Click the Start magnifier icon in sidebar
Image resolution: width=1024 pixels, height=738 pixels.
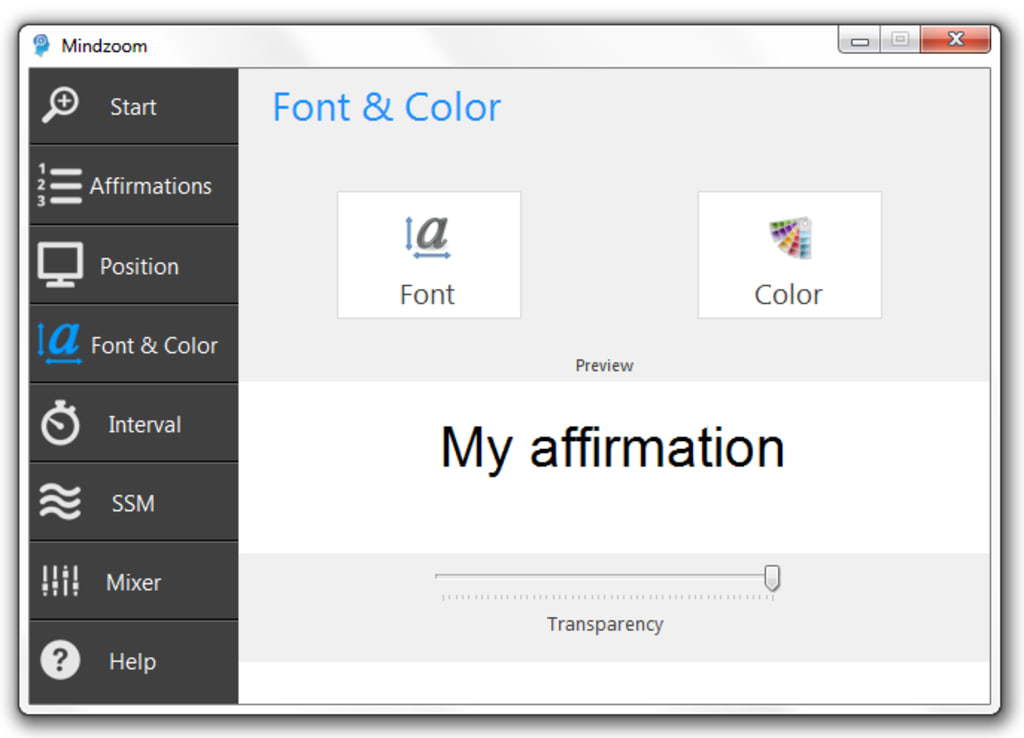(x=60, y=104)
